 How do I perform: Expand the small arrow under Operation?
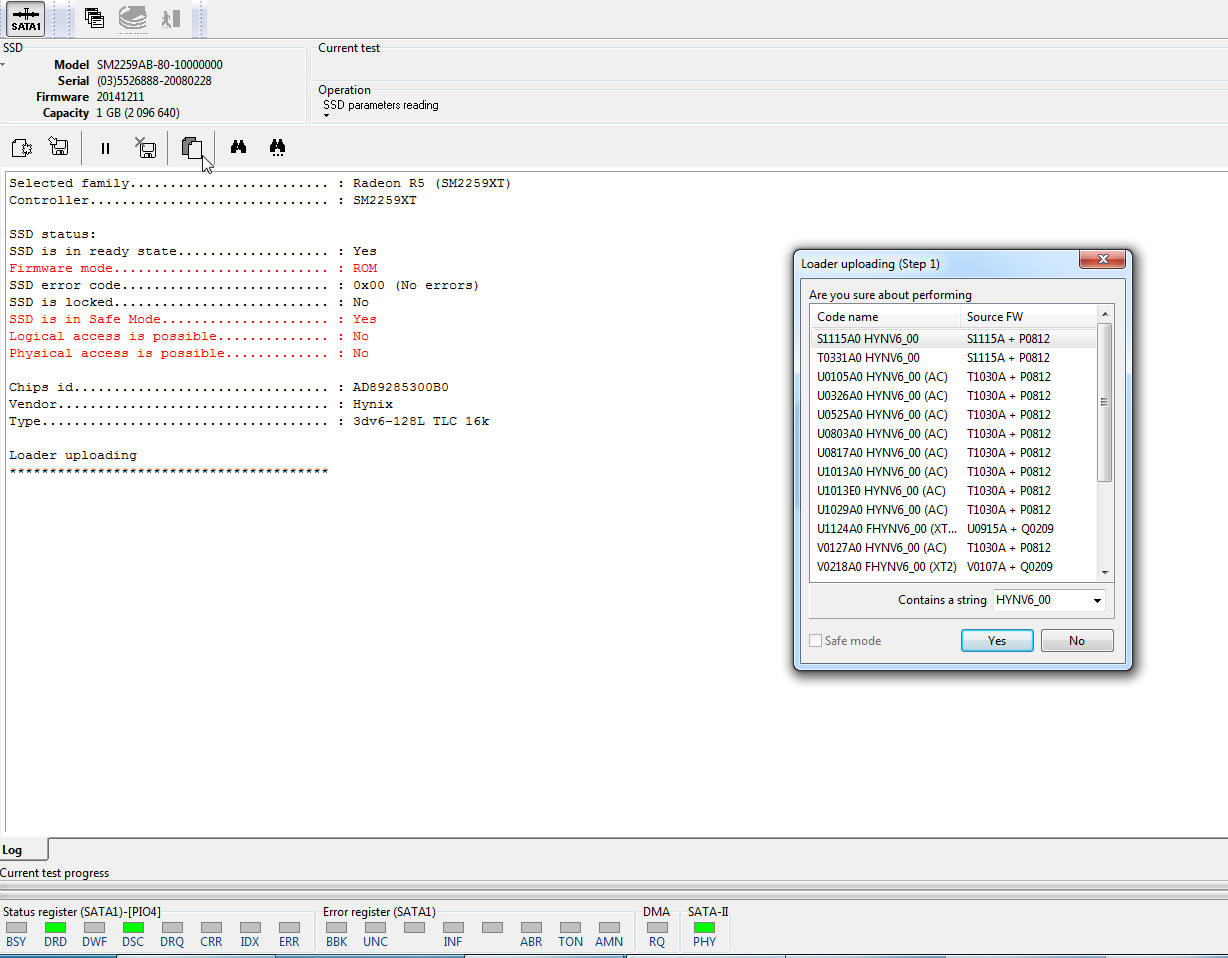click(x=326, y=115)
